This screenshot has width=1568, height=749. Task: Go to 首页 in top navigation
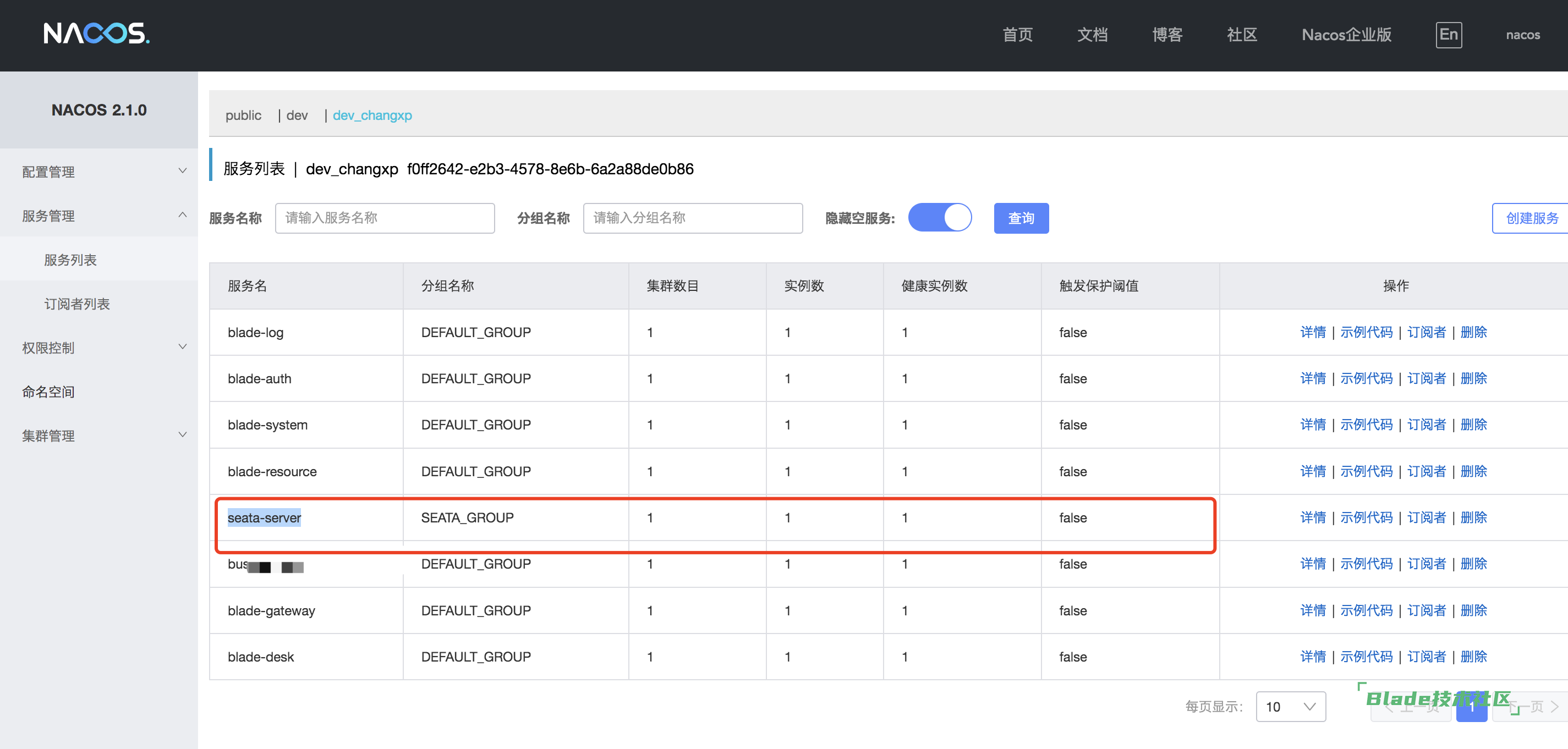(x=1017, y=35)
